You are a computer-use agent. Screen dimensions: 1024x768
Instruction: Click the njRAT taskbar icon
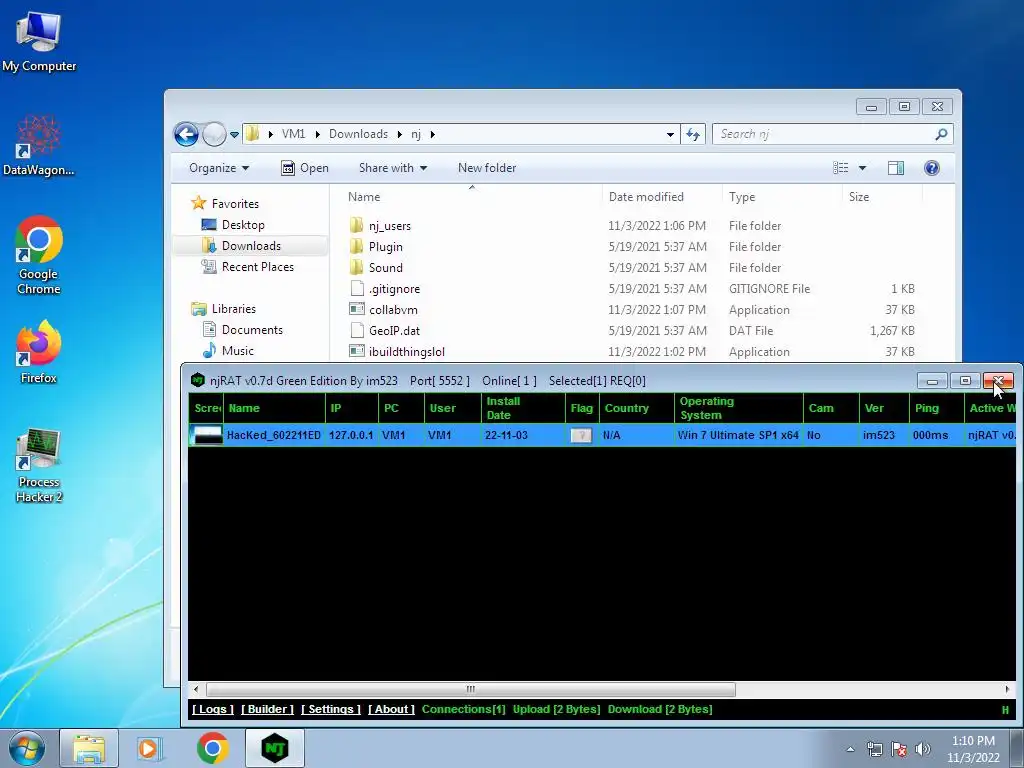(275, 748)
